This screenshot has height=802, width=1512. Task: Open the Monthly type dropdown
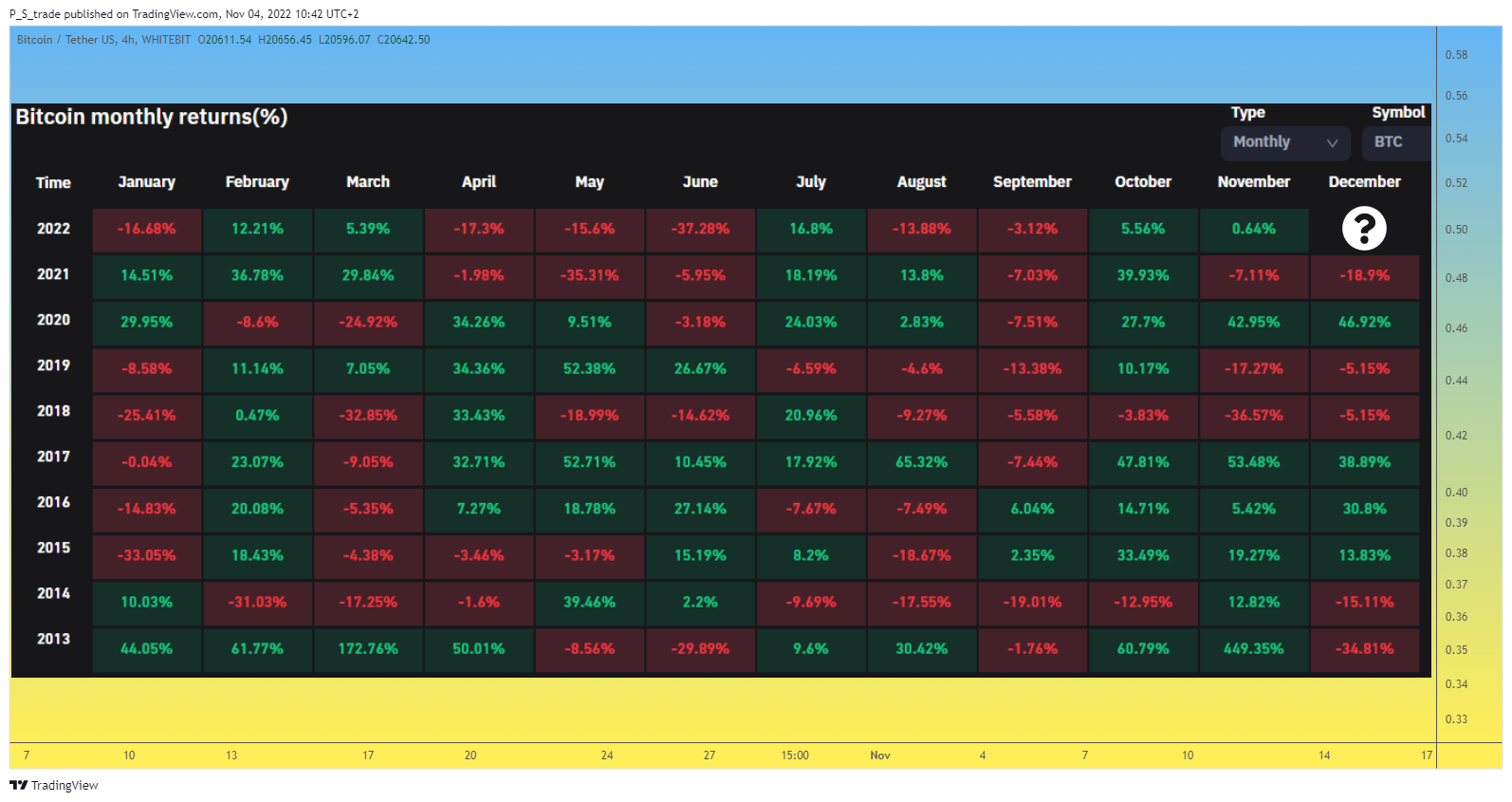pyautogui.click(x=1285, y=142)
